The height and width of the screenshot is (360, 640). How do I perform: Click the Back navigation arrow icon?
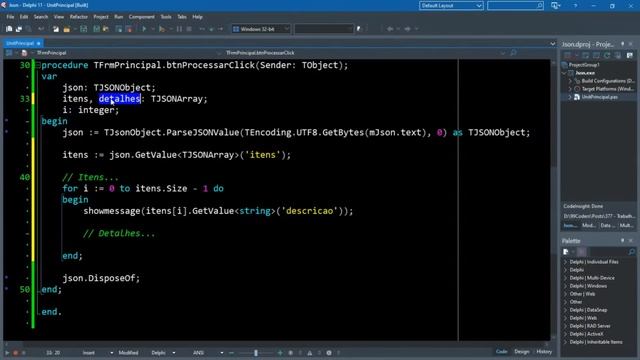[390, 29]
